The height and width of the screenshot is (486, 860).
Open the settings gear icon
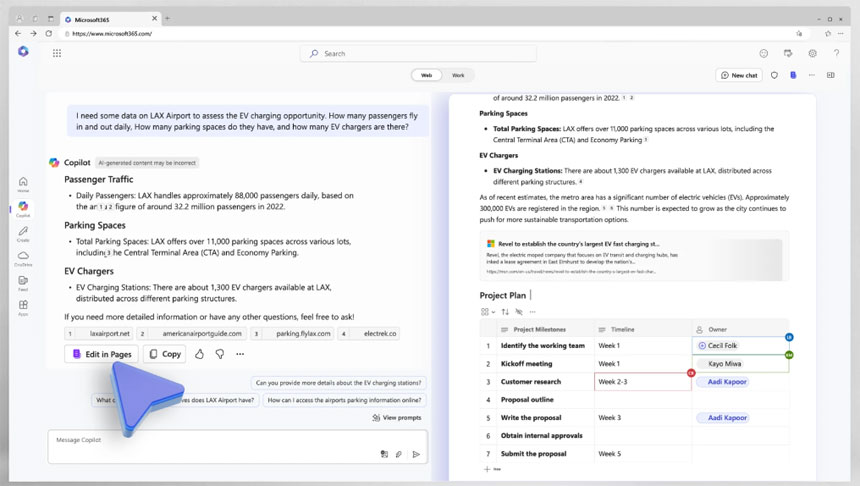(x=812, y=53)
